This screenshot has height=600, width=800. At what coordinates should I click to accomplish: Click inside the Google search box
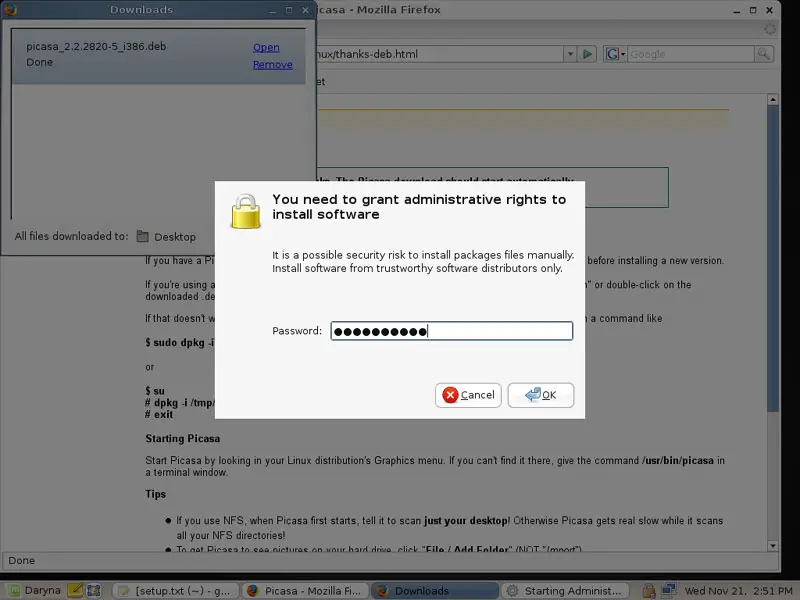click(x=691, y=54)
